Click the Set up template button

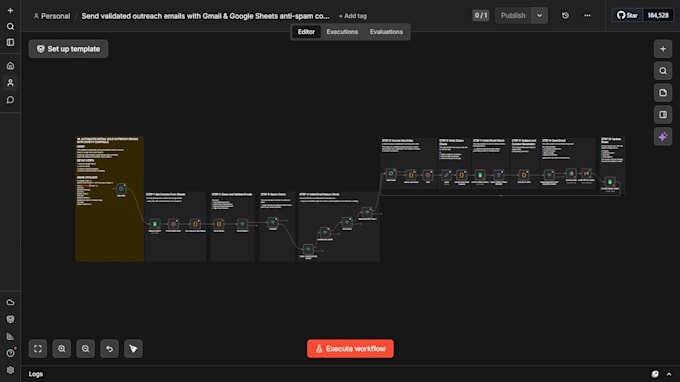[69, 49]
